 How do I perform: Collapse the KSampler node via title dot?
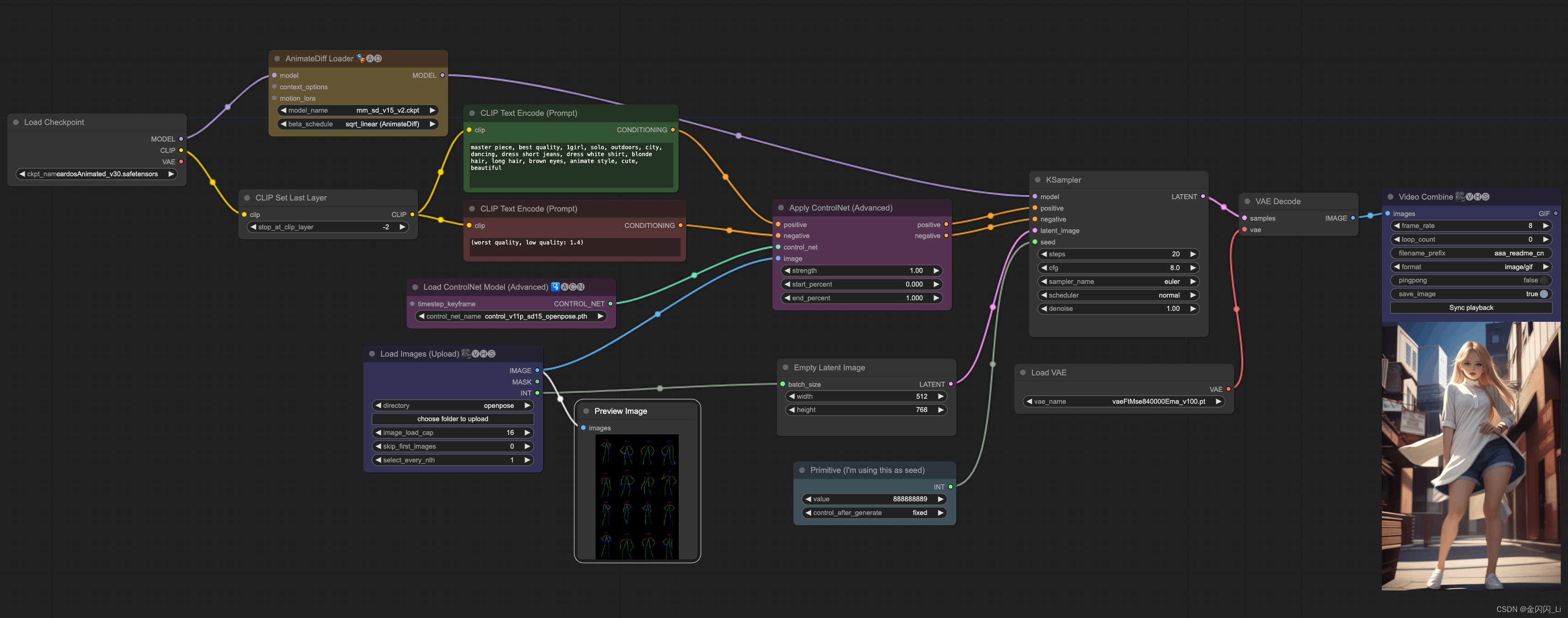(1037, 180)
